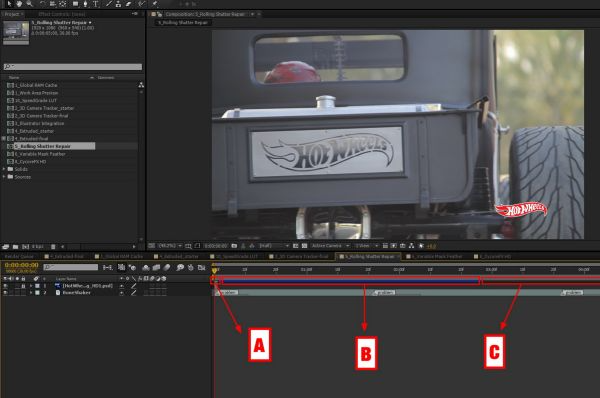Image resolution: width=600 pixels, height=398 pixels.
Task: Switch to 10_SpeedGrade LUT timeline tab
Action: pos(234,256)
